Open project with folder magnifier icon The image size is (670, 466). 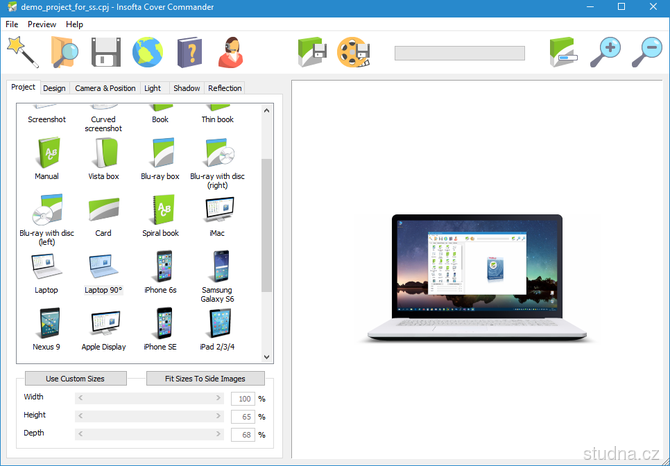[x=64, y=52]
